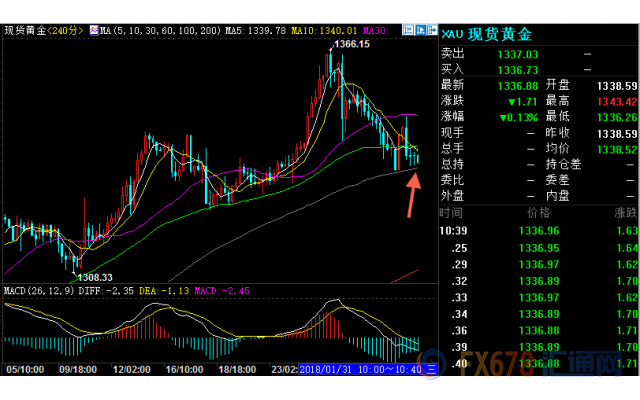Click the 现货黄金 chart title
The image size is (640, 400).
coord(25,31)
